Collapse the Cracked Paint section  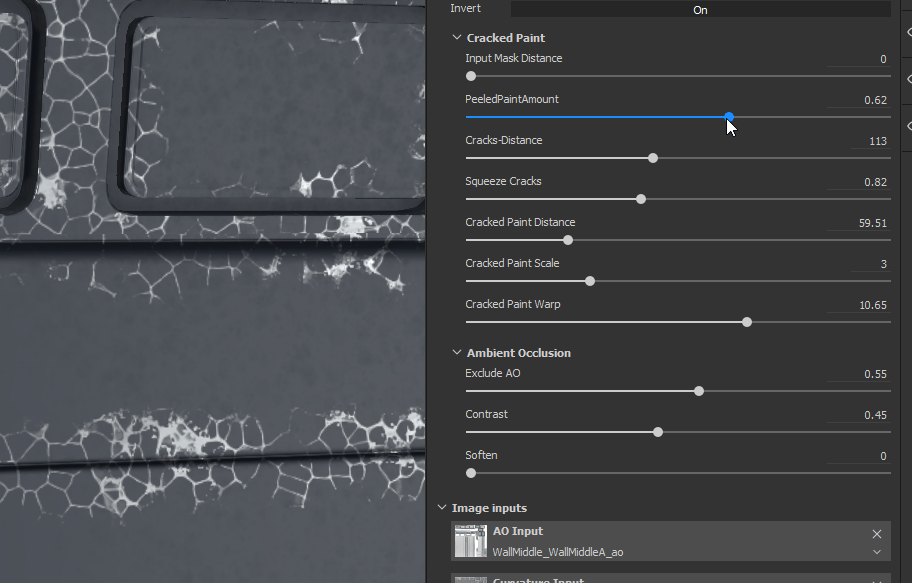(x=457, y=38)
